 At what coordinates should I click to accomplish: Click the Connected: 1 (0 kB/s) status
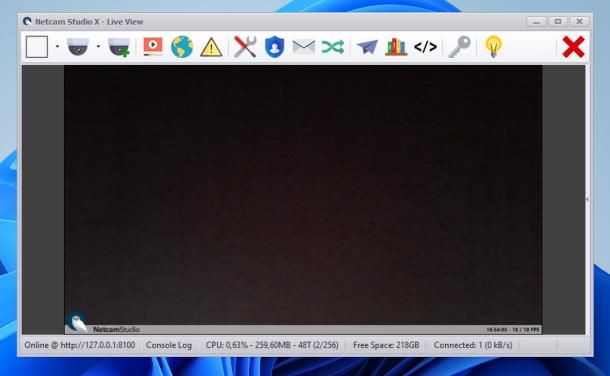click(x=473, y=345)
